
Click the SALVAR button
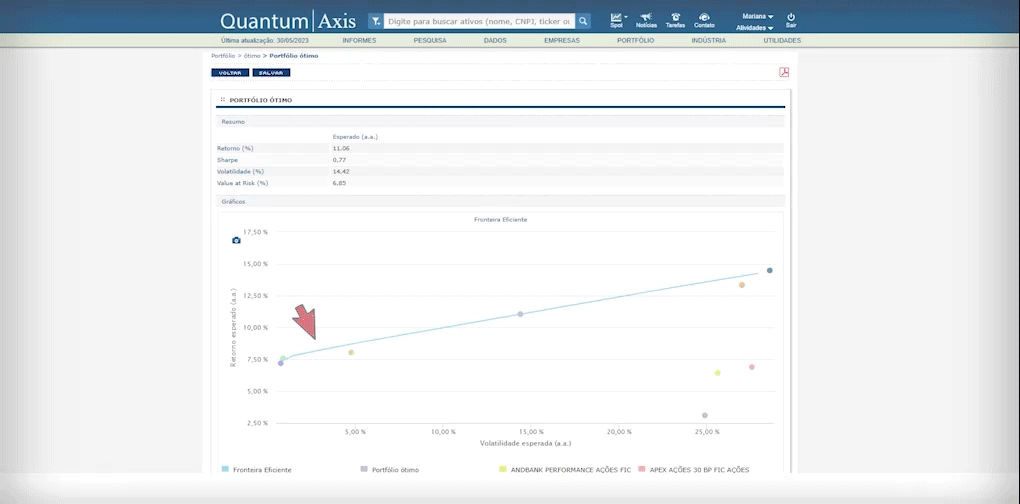(x=271, y=73)
